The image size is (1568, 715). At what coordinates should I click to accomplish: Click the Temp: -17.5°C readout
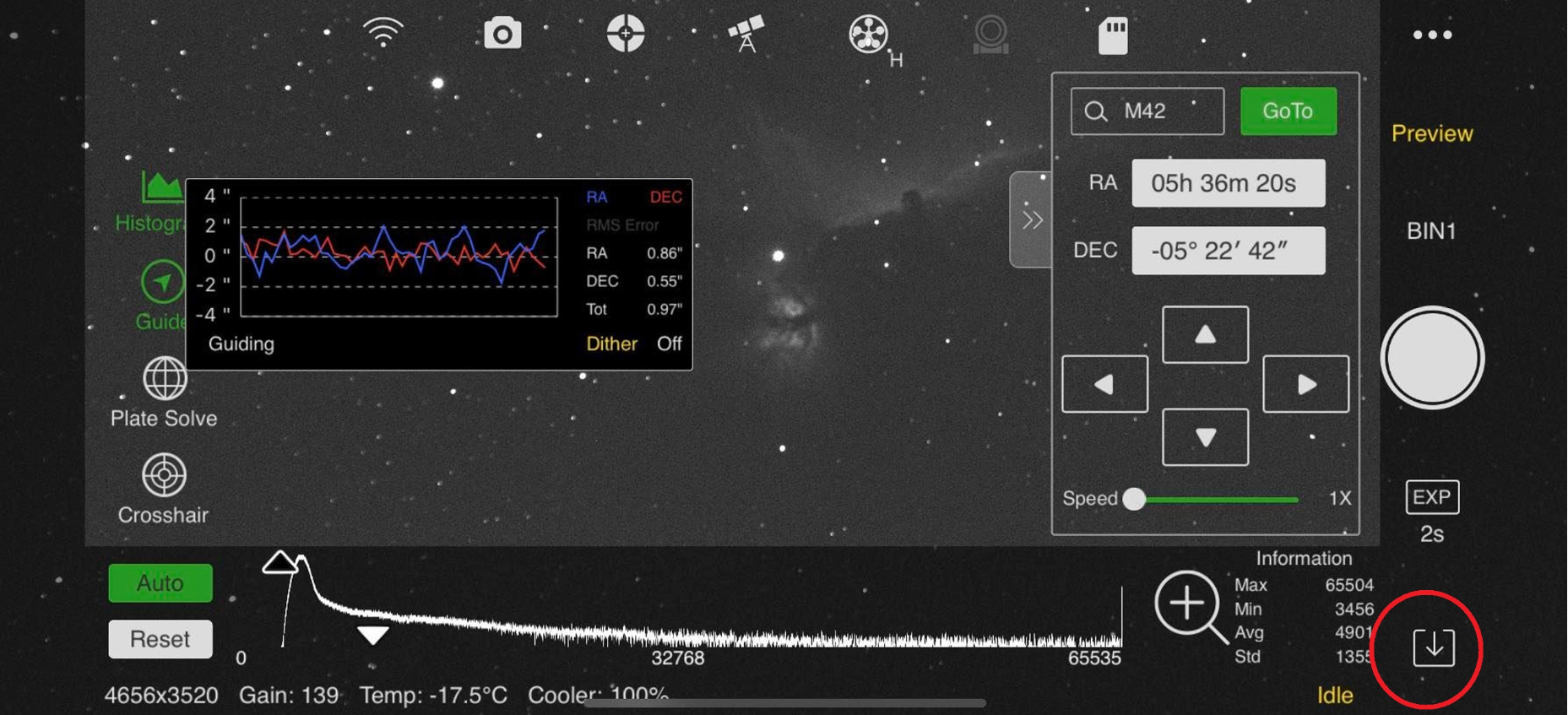point(433,696)
